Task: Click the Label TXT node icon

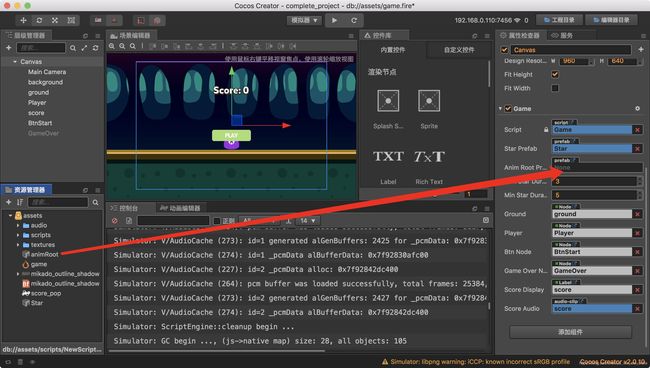Action: coord(388,156)
